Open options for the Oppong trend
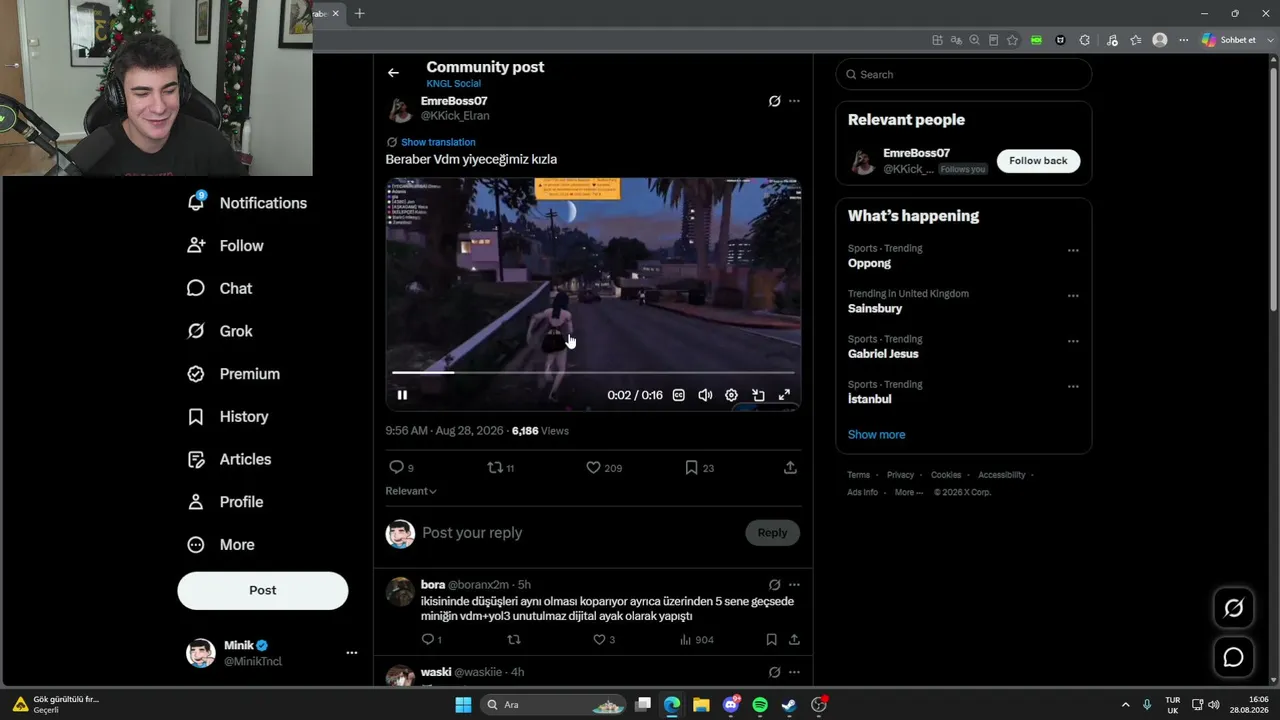The width and height of the screenshot is (1280, 720). tap(1073, 251)
